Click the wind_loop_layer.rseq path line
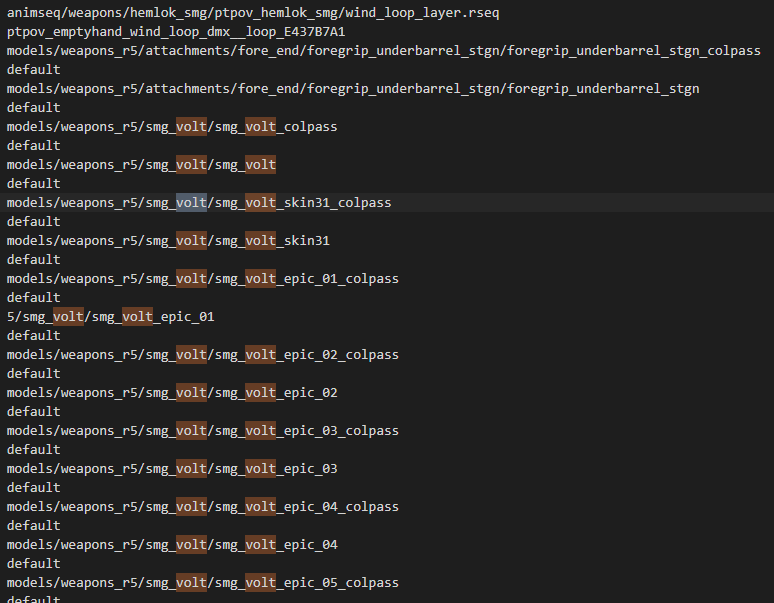774x603 pixels. pyautogui.click(x=252, y=13)
